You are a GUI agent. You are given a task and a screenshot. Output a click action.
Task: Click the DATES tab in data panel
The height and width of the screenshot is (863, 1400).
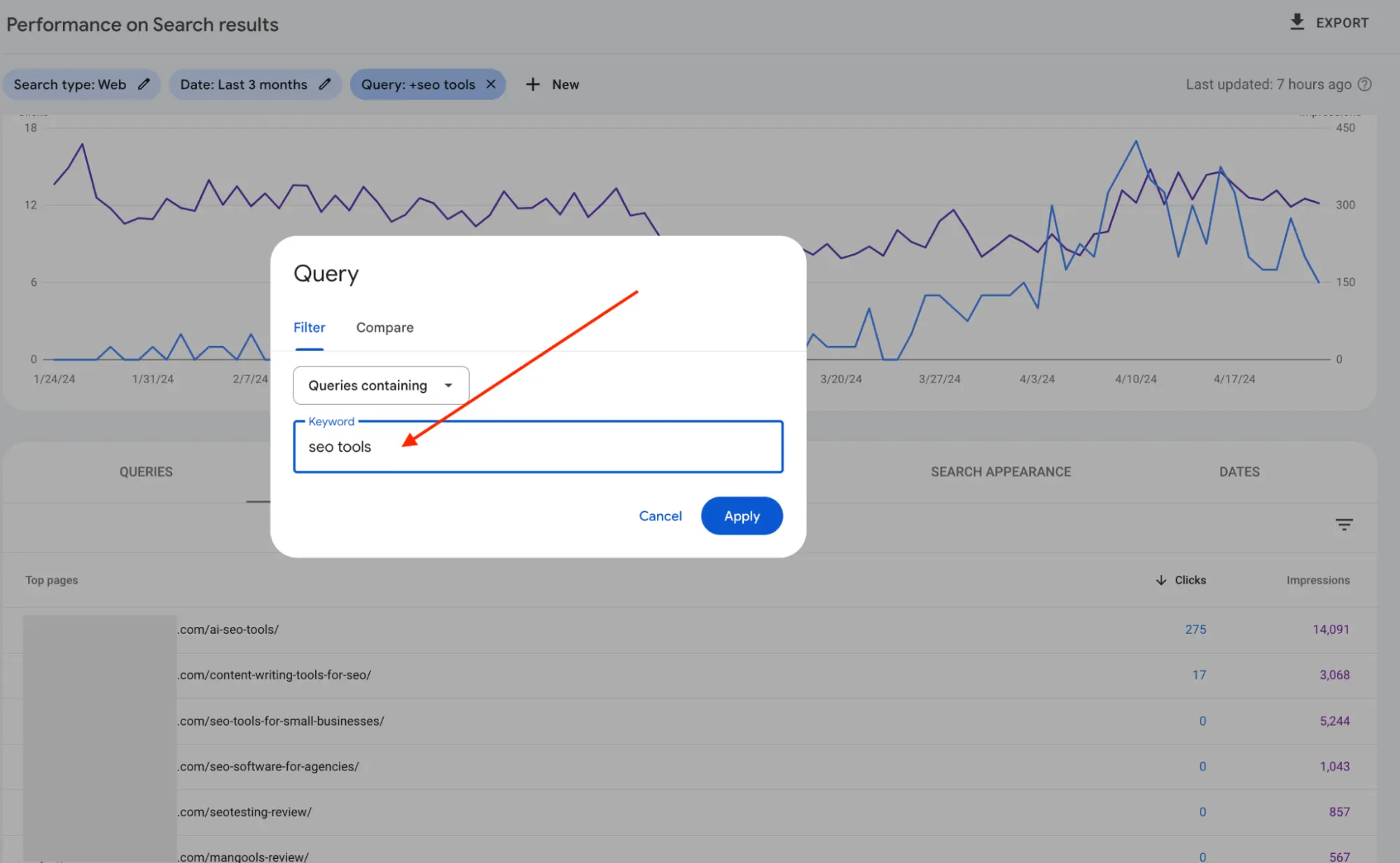pyautogui.click(x=1239, y=471)
